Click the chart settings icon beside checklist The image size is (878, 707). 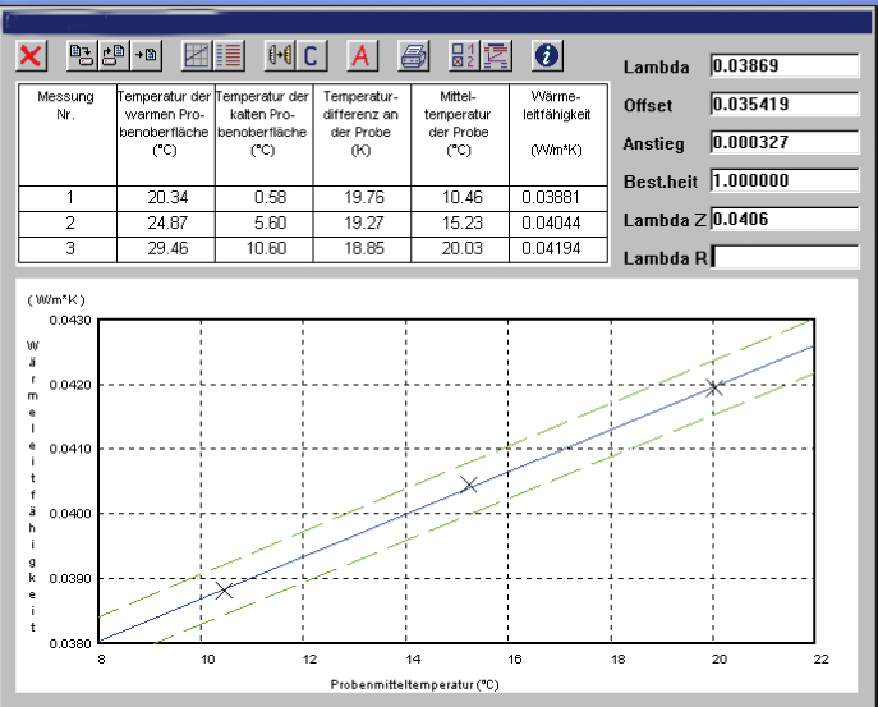pos(495,56)
